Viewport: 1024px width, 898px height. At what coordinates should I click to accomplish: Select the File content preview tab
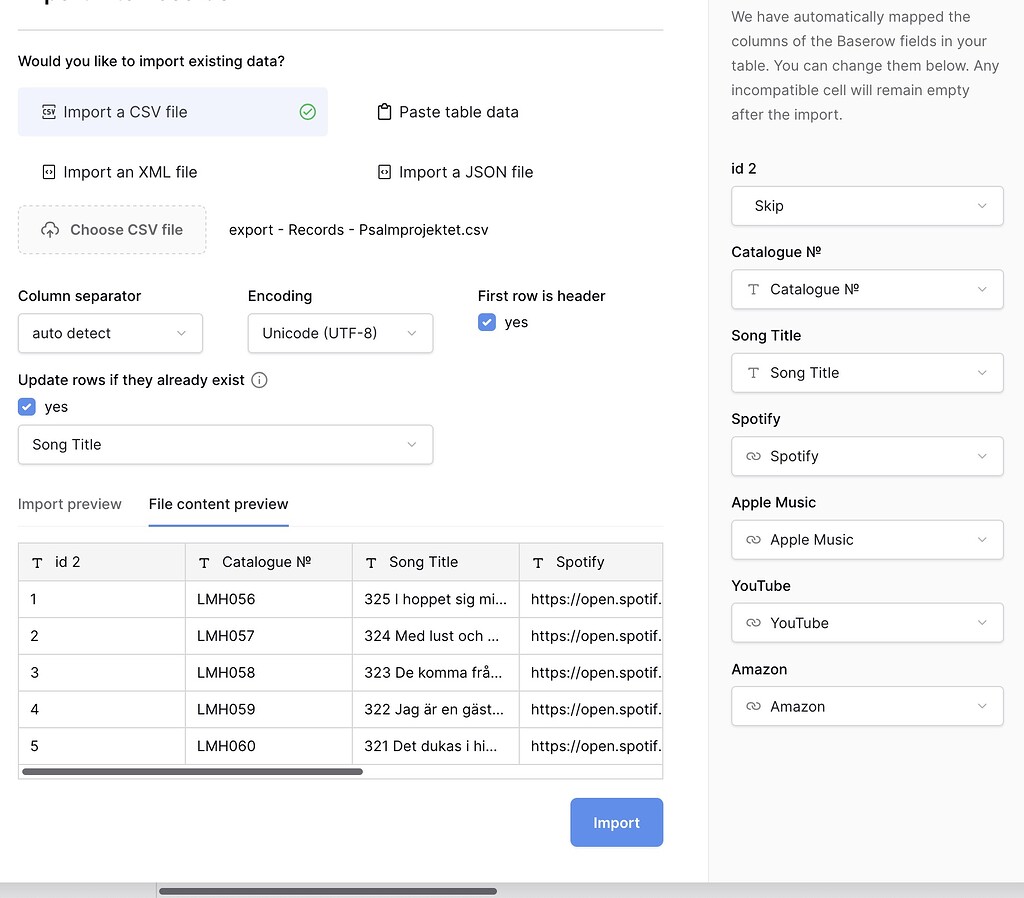tap(218, 504)
